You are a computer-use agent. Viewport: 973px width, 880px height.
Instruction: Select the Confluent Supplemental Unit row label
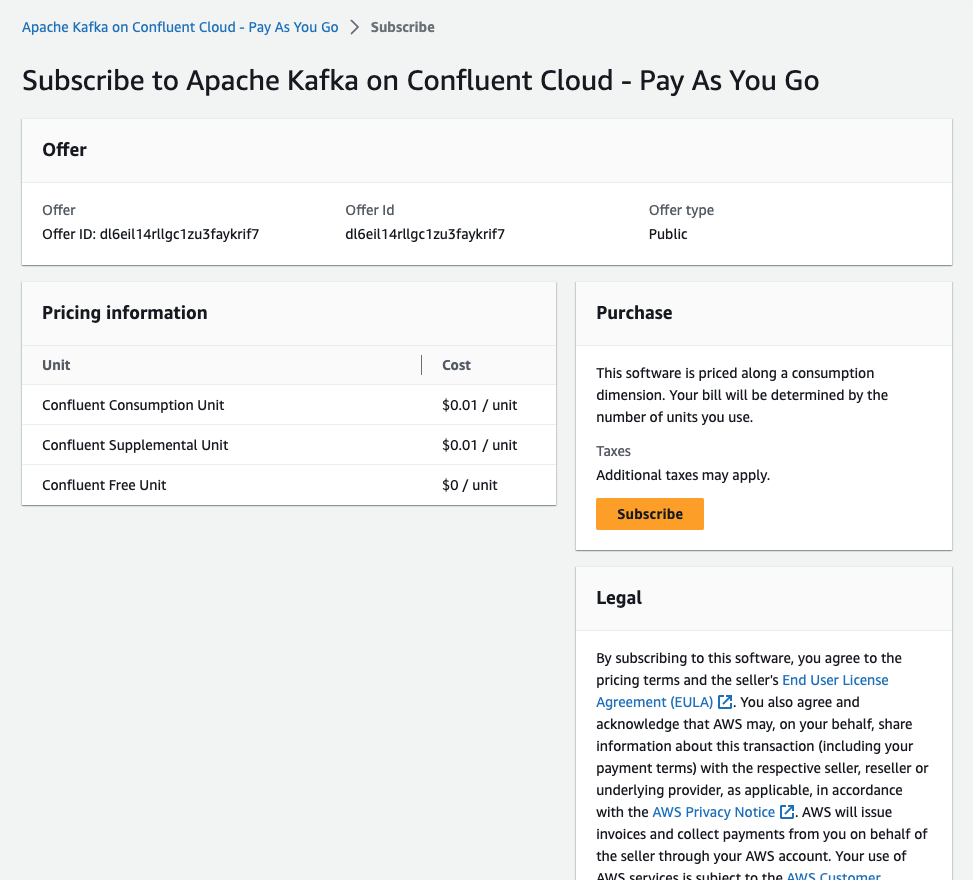tap(135, 445)
